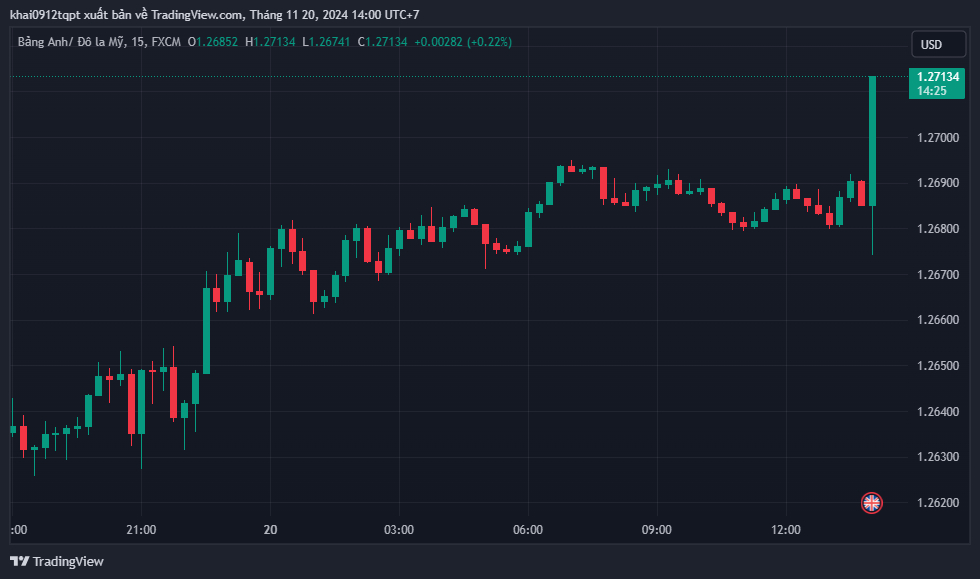Open the USD currency selector
Viewport: 980px width, 579px height.
938,44
